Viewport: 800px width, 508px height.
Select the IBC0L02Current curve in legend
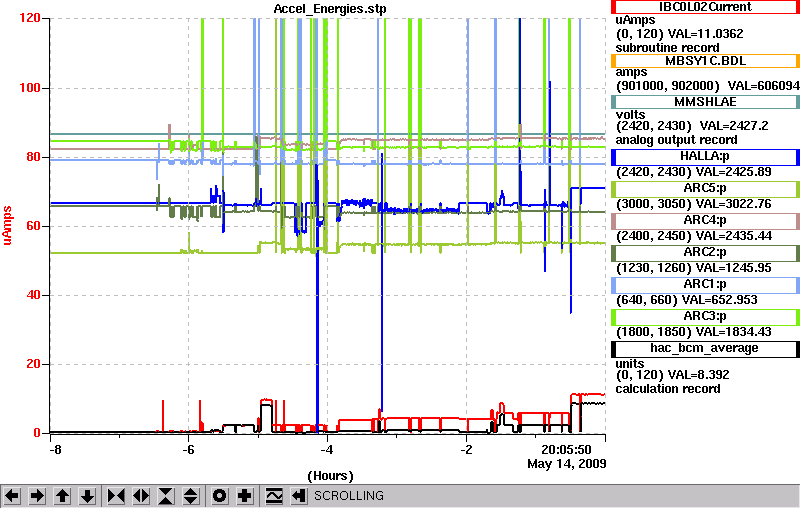click(x=705, y=7)
